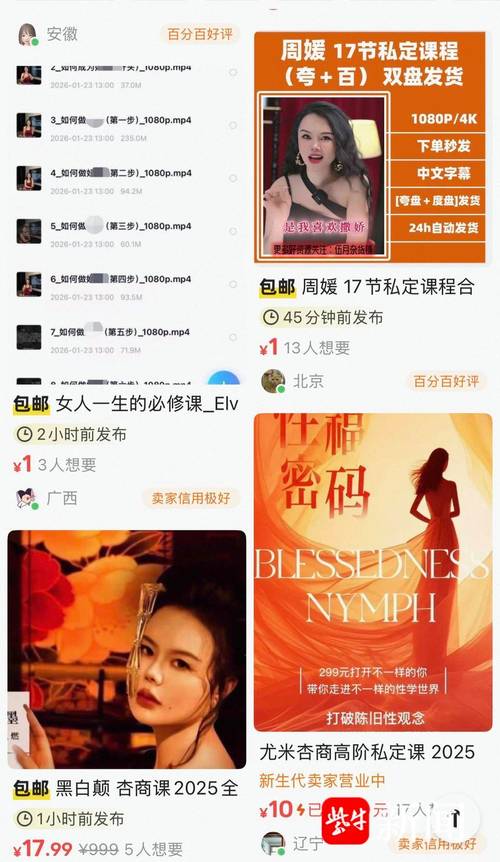Screen dimensions: 500x862
Task: Tap the clock icon next to 45分钟前发布
Action: coord(270,317)
